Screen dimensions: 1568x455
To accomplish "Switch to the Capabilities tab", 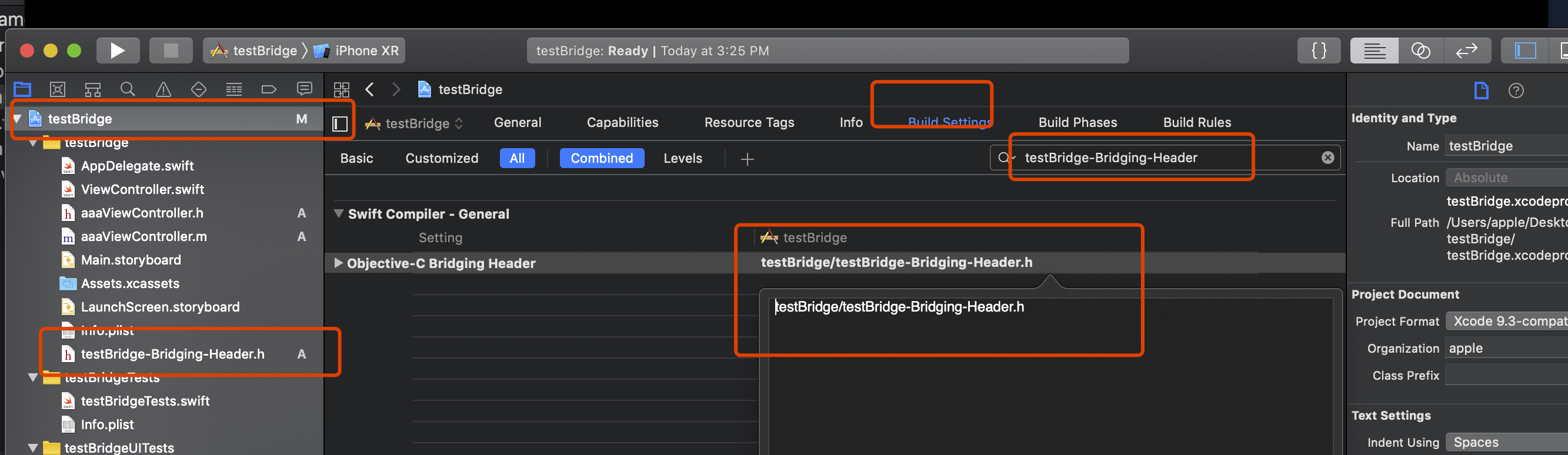I will [622, 122].
